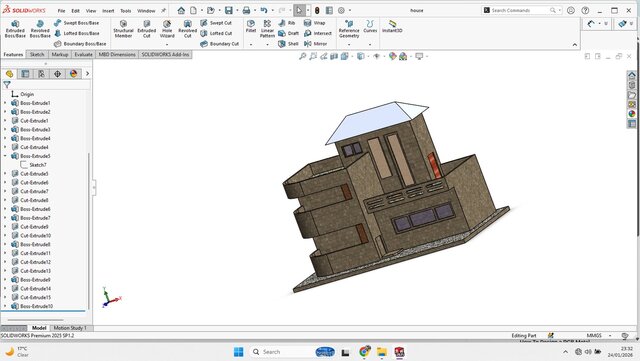Switch to the Evaluate tab
640x361 pixels.
pos(83,54)
